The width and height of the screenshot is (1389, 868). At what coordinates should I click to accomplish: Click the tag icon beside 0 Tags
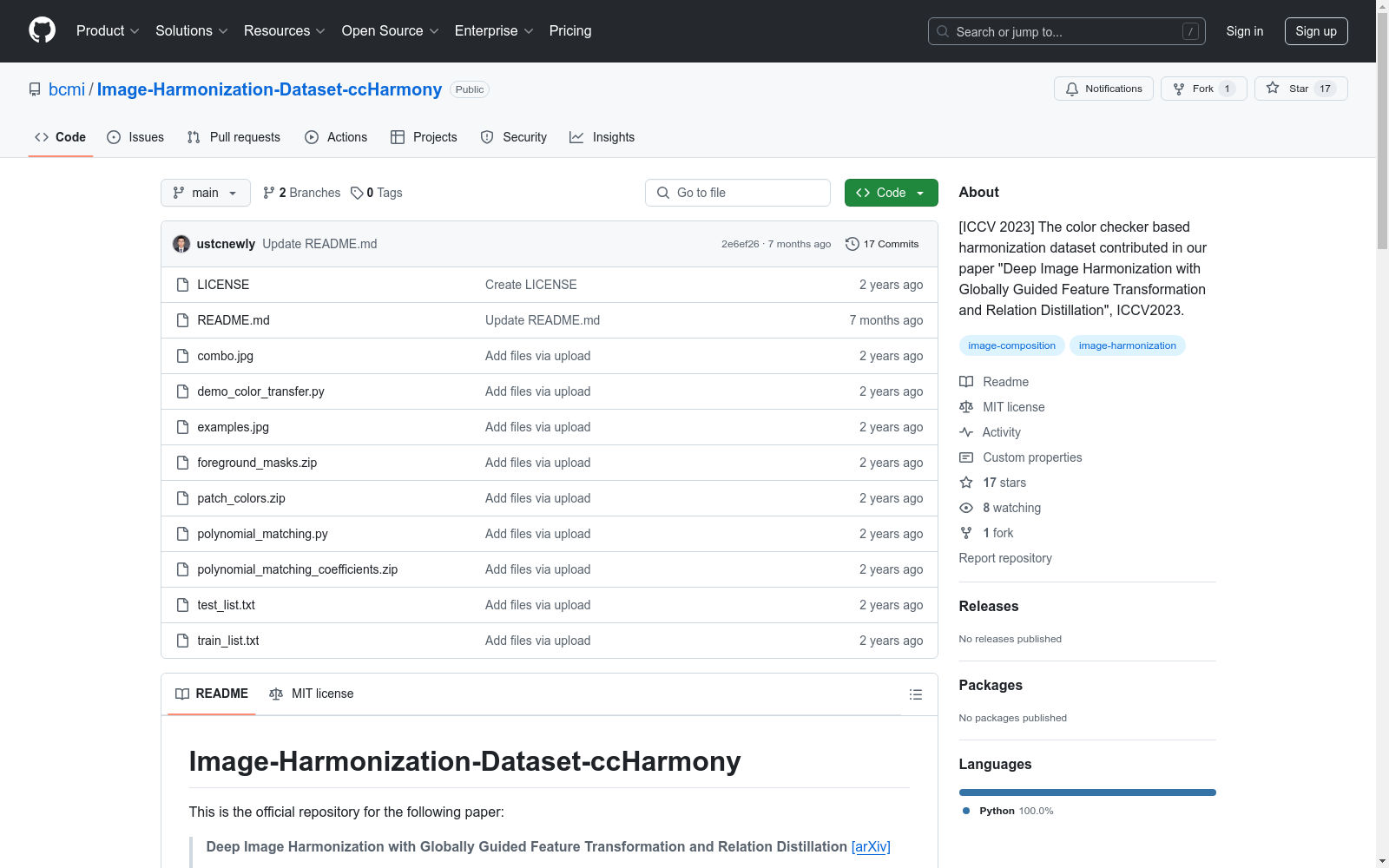click(357, 193)
